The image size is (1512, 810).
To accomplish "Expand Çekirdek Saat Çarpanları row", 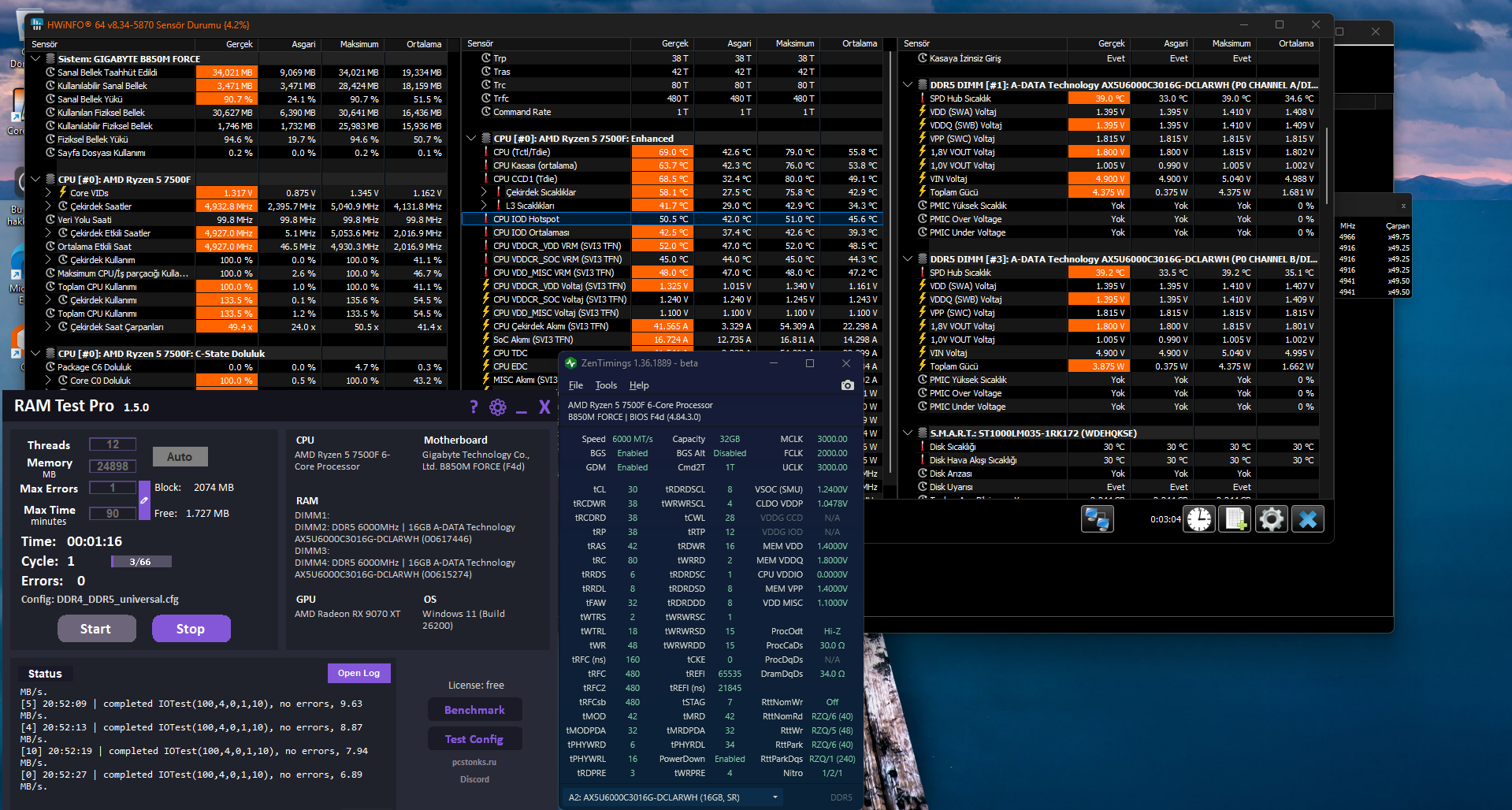I will tap(48, 326).
